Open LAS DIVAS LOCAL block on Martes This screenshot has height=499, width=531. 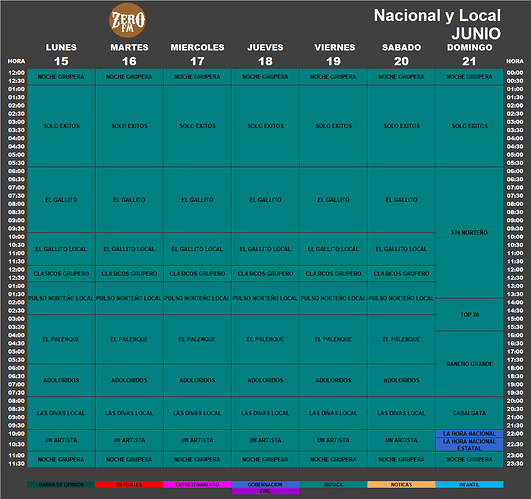click(x=129, y=413)
